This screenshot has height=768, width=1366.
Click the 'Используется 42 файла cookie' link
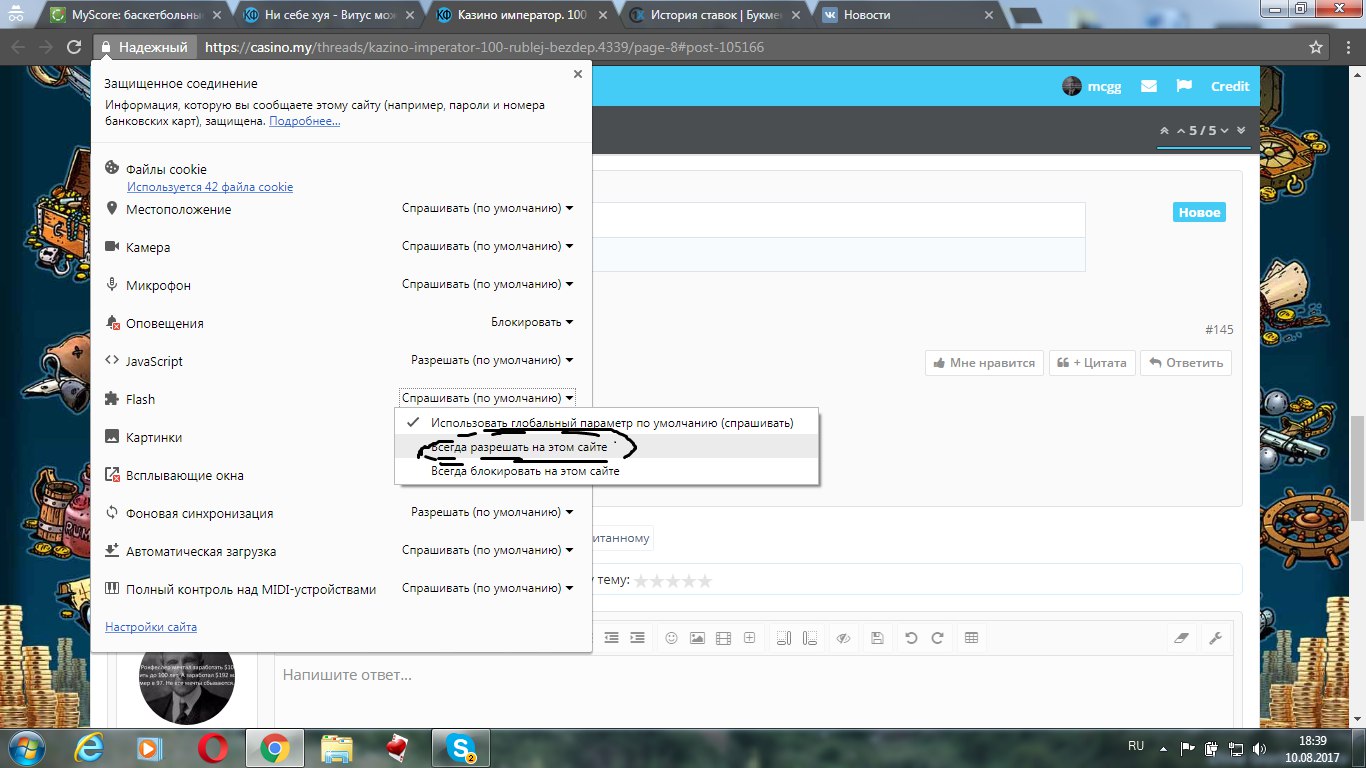[x=210, y=187]
